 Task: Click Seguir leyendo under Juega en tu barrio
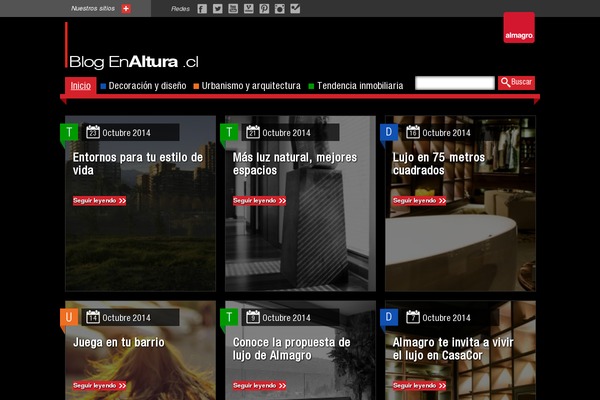(99, 385)
